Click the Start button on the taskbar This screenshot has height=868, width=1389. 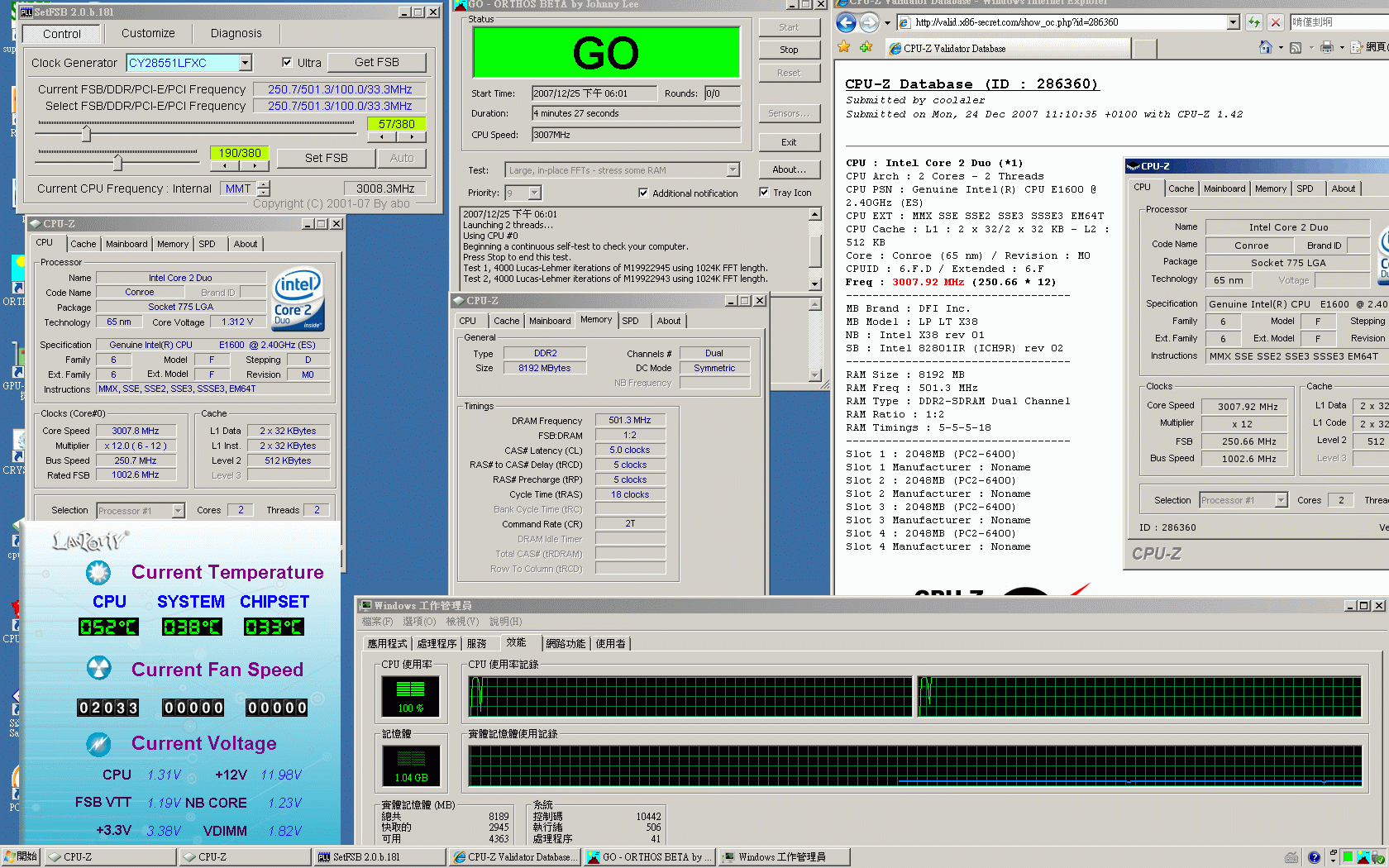click(21, 857)
